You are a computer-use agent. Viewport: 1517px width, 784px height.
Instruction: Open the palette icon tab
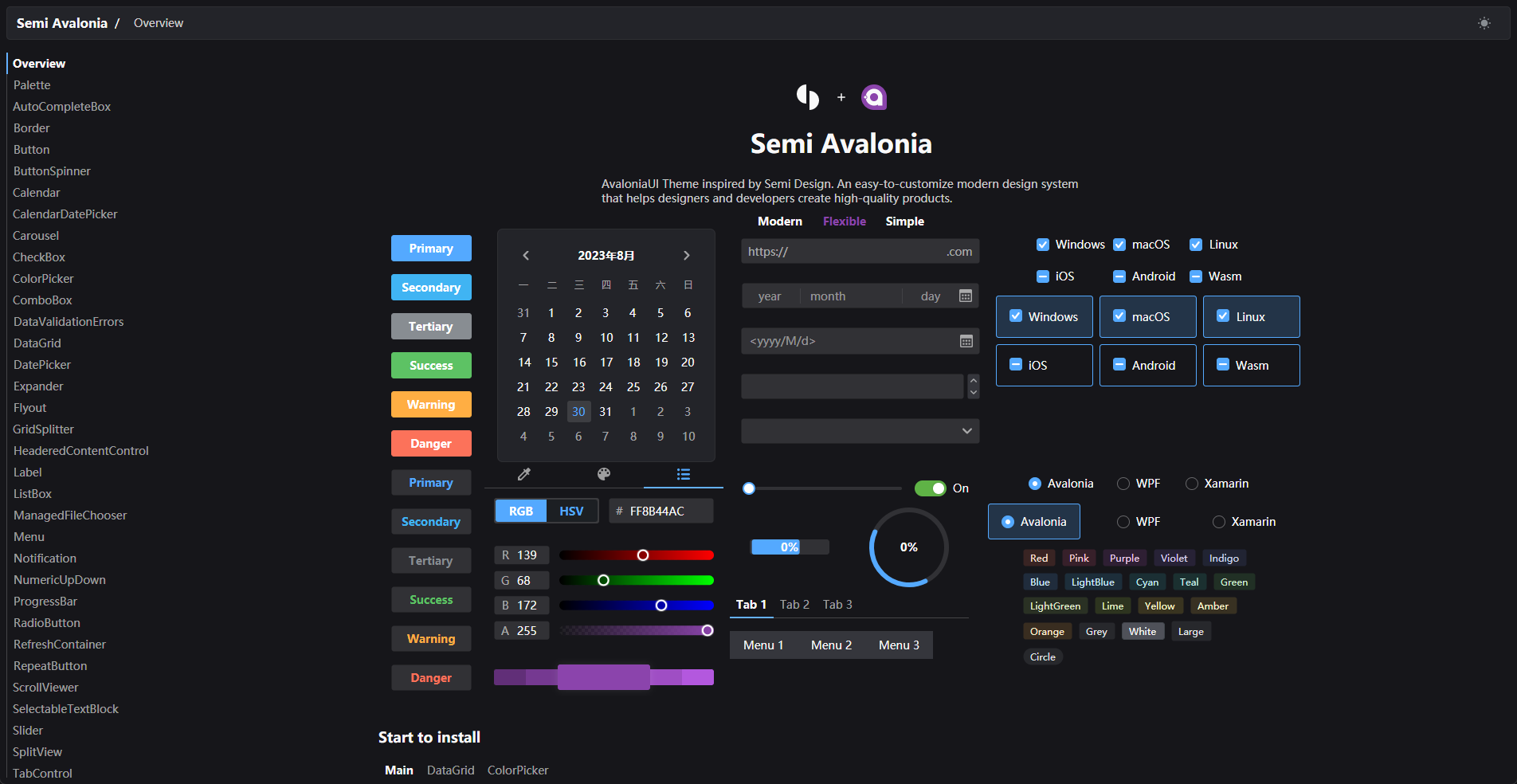click(x=604, y=475)
